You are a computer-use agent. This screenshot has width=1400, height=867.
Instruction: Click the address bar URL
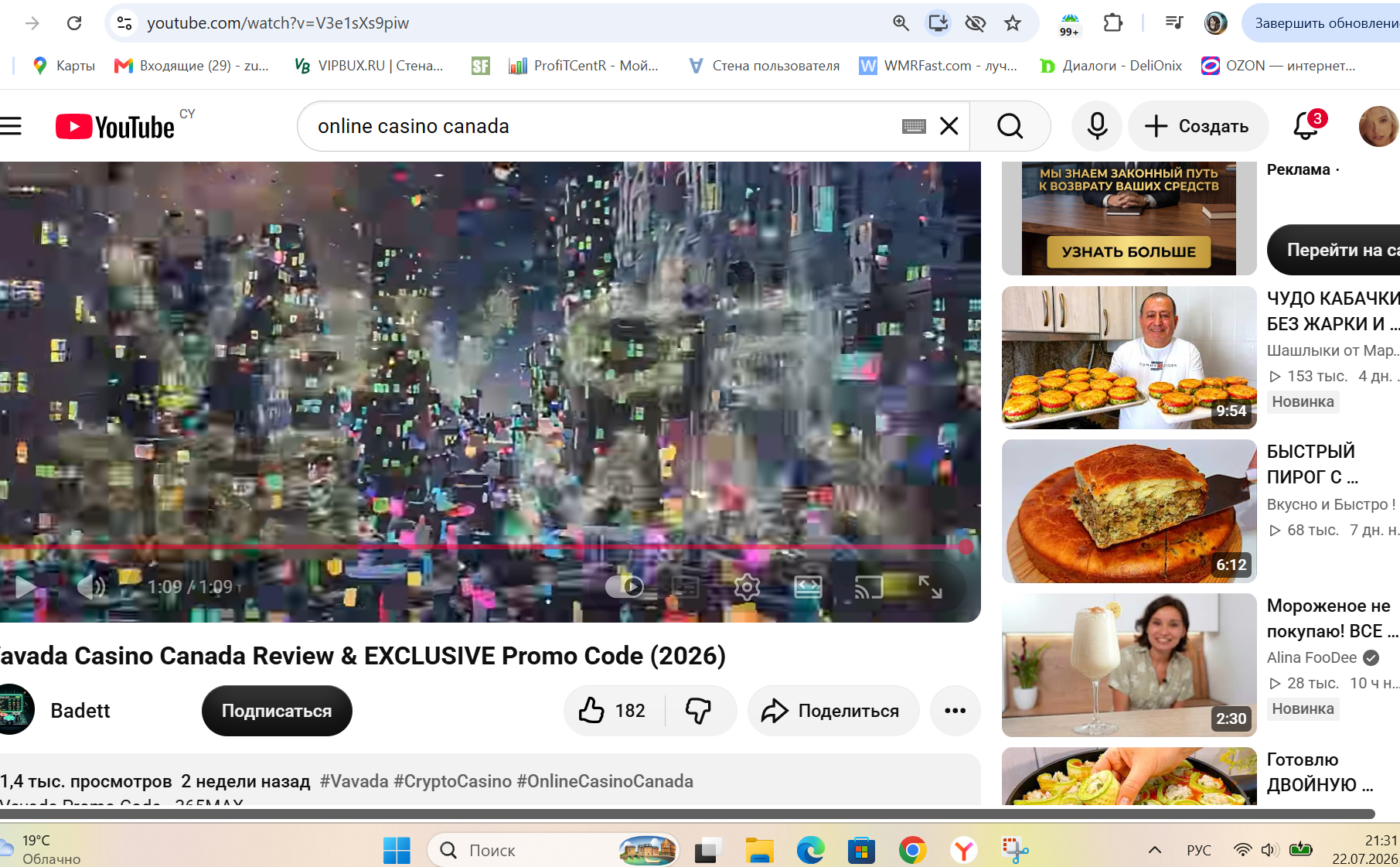coord(278,23)
